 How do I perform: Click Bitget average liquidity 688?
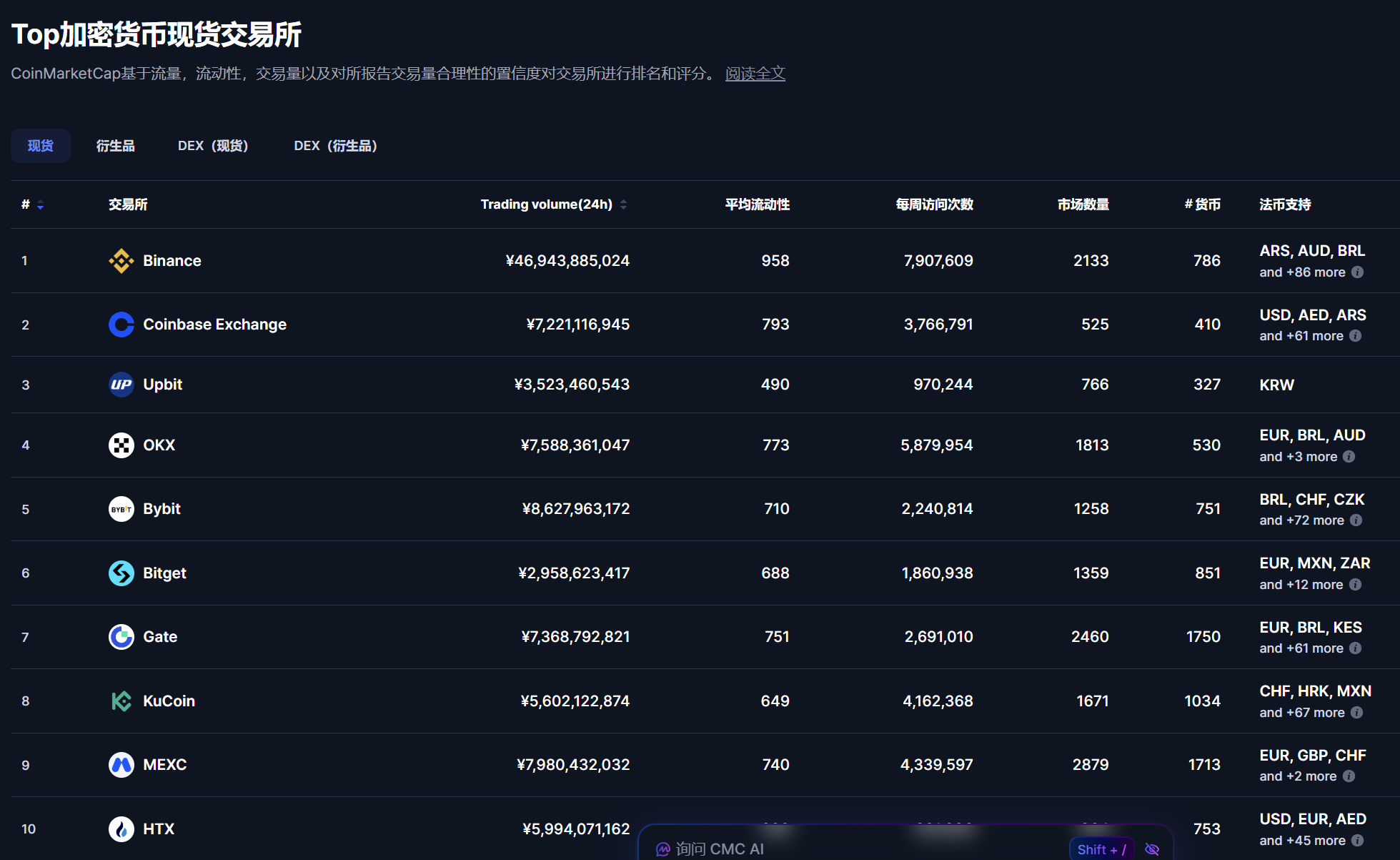775,573
